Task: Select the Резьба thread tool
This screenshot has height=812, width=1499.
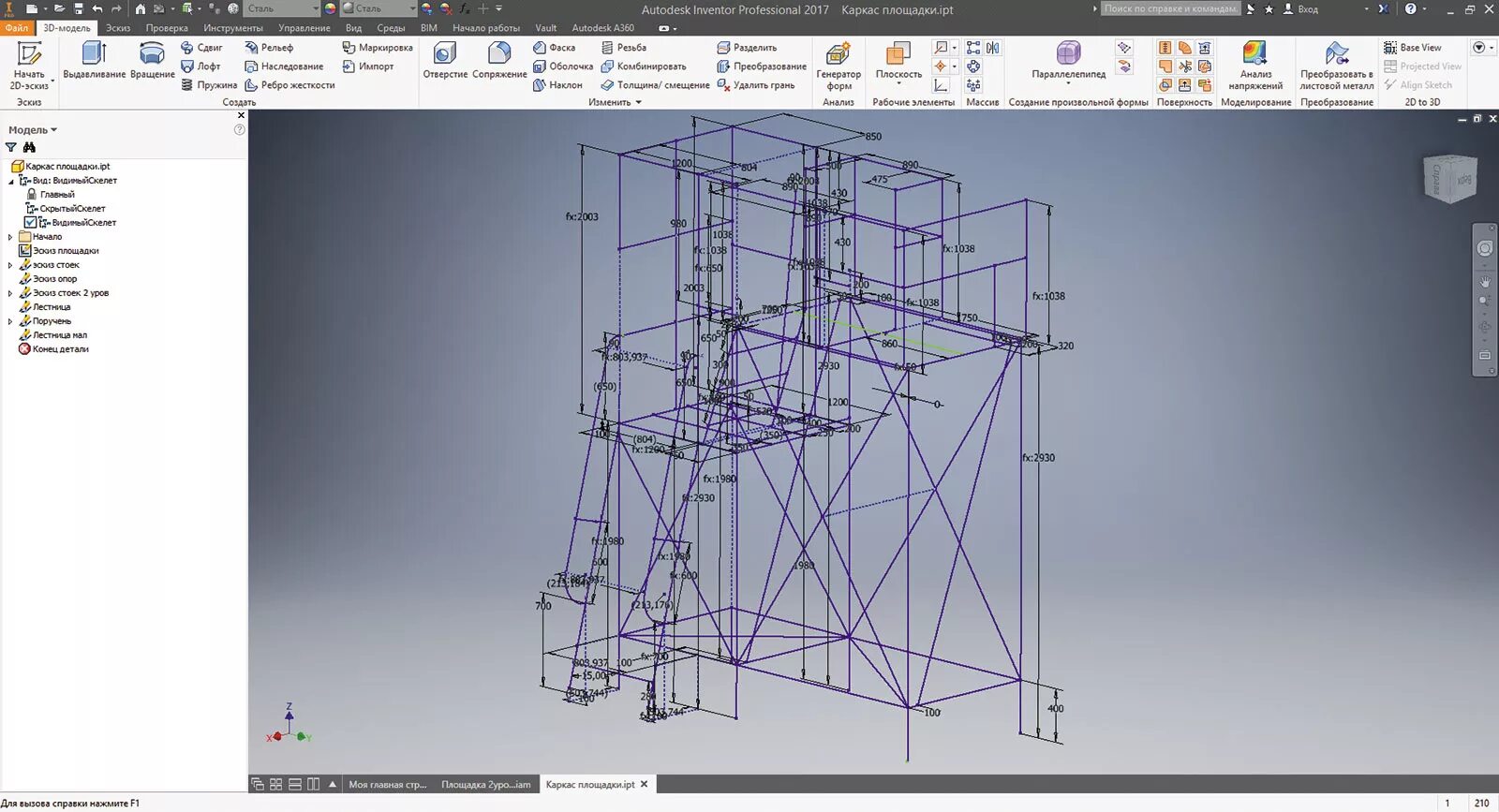Action: [x=623, y=47]
